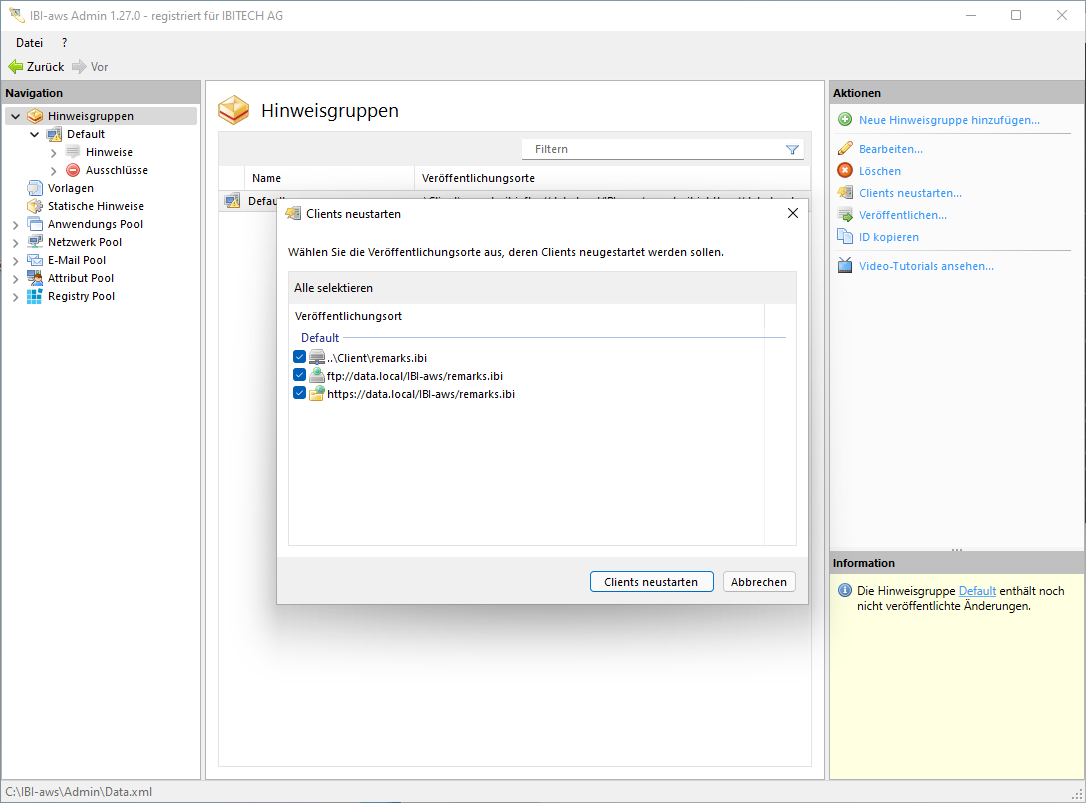
Task: Open the ? help menu
Action: (65, 43)
